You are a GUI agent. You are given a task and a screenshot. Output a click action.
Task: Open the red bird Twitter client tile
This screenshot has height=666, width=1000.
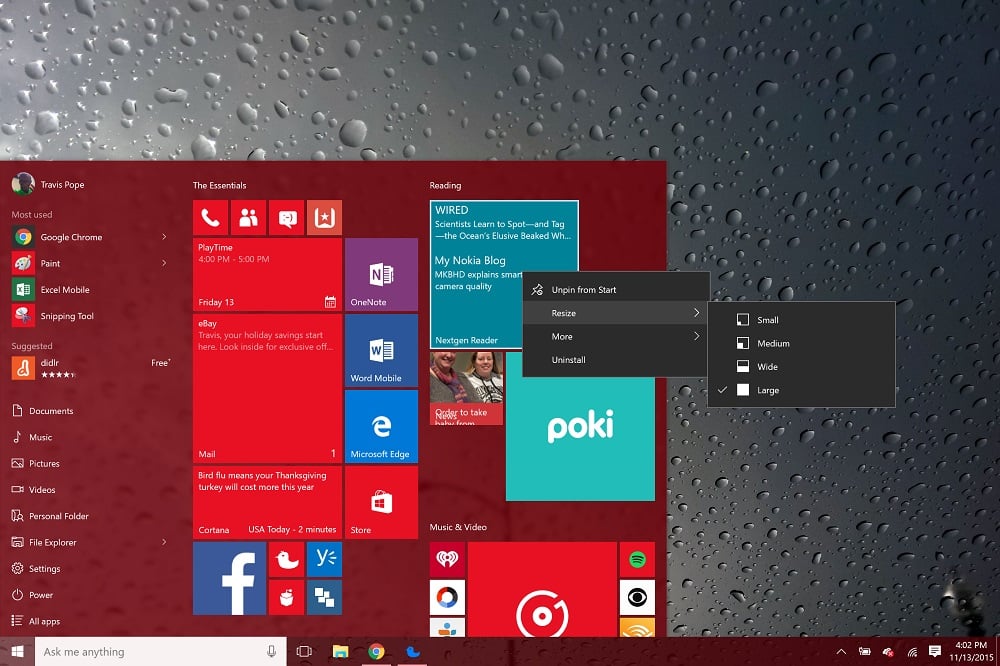[286, 559]
